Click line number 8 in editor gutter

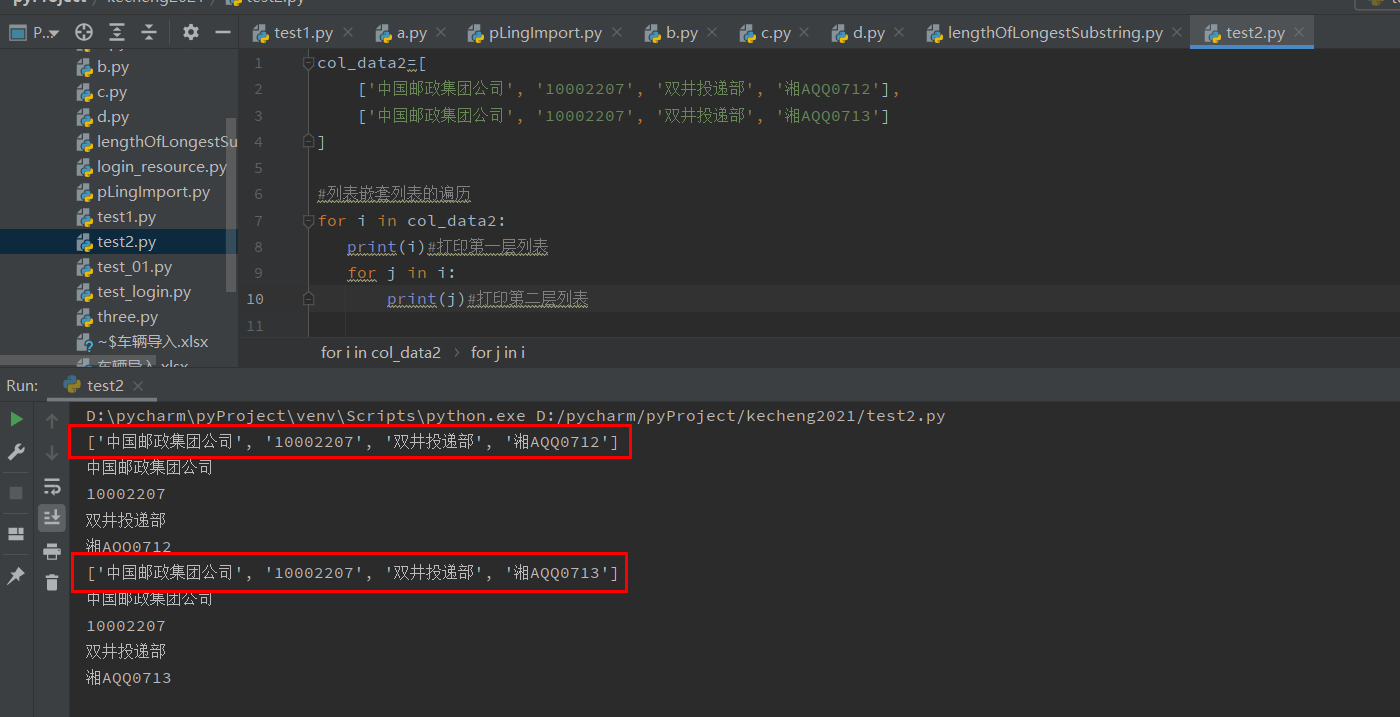pyautogui.click(x=258, y=246)
